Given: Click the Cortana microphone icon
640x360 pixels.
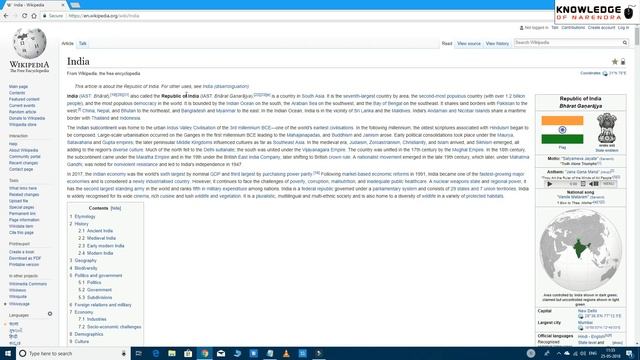Looking at the screenshot, I should (124, 353).
